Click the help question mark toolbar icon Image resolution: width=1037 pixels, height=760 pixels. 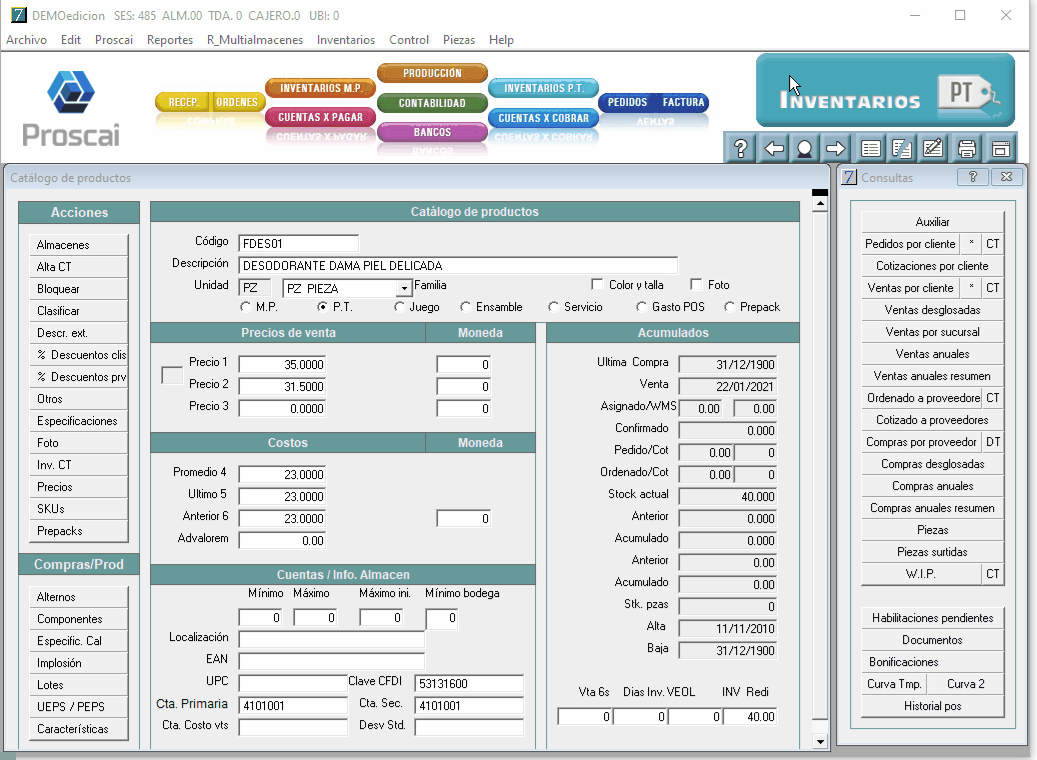coord(741,148)
